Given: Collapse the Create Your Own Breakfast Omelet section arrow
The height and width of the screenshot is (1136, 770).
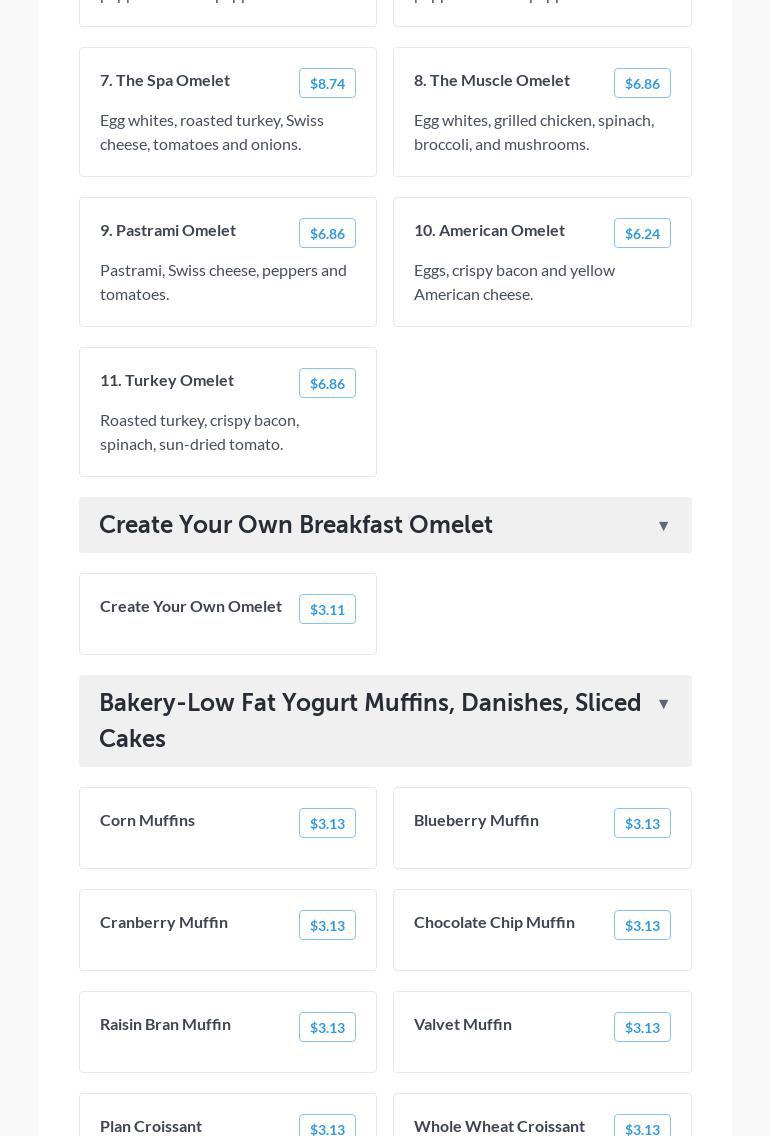Looking at the screenshot, I should 663,526.
